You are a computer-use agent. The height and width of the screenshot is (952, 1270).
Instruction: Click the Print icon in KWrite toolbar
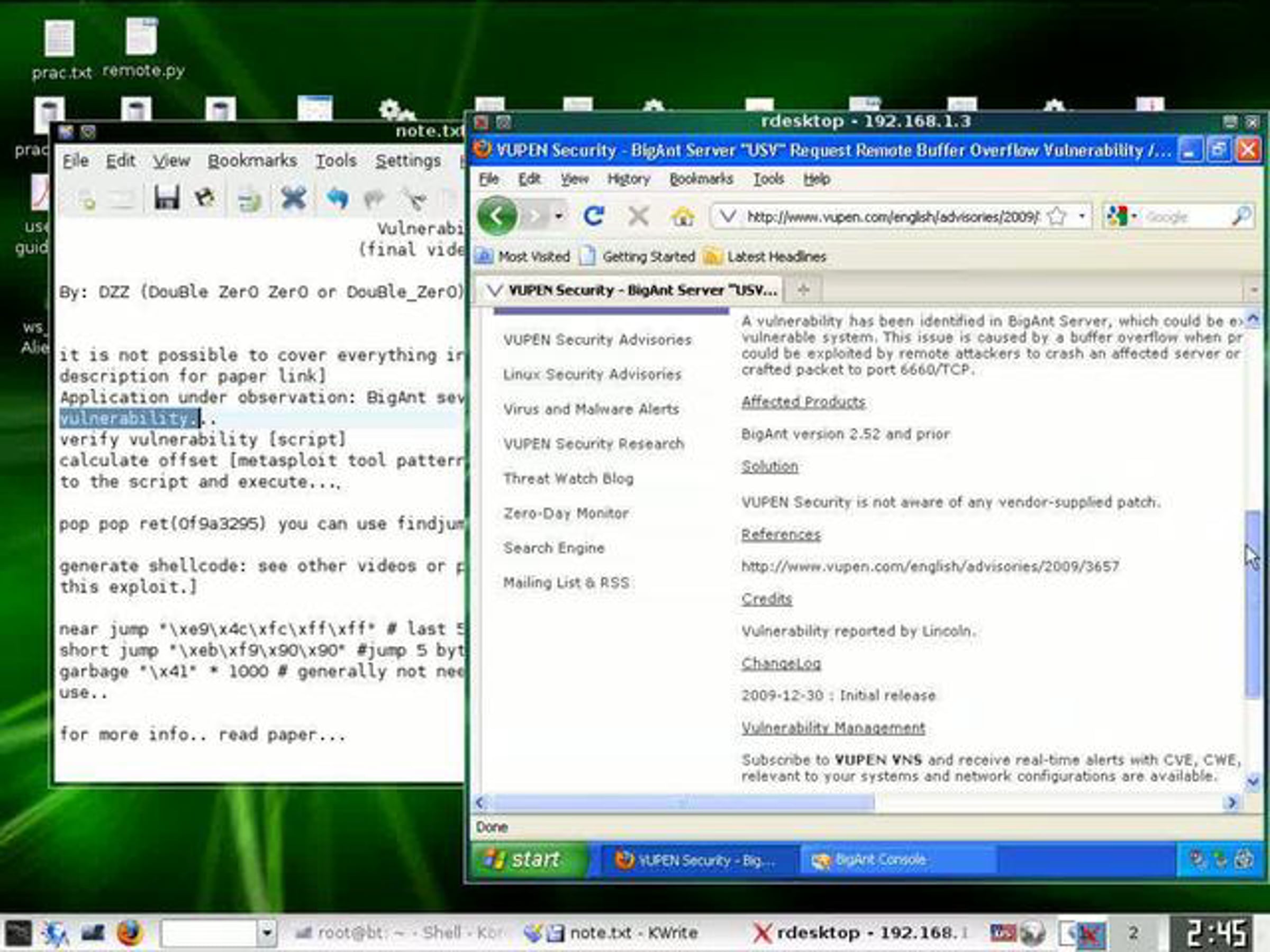249,199
